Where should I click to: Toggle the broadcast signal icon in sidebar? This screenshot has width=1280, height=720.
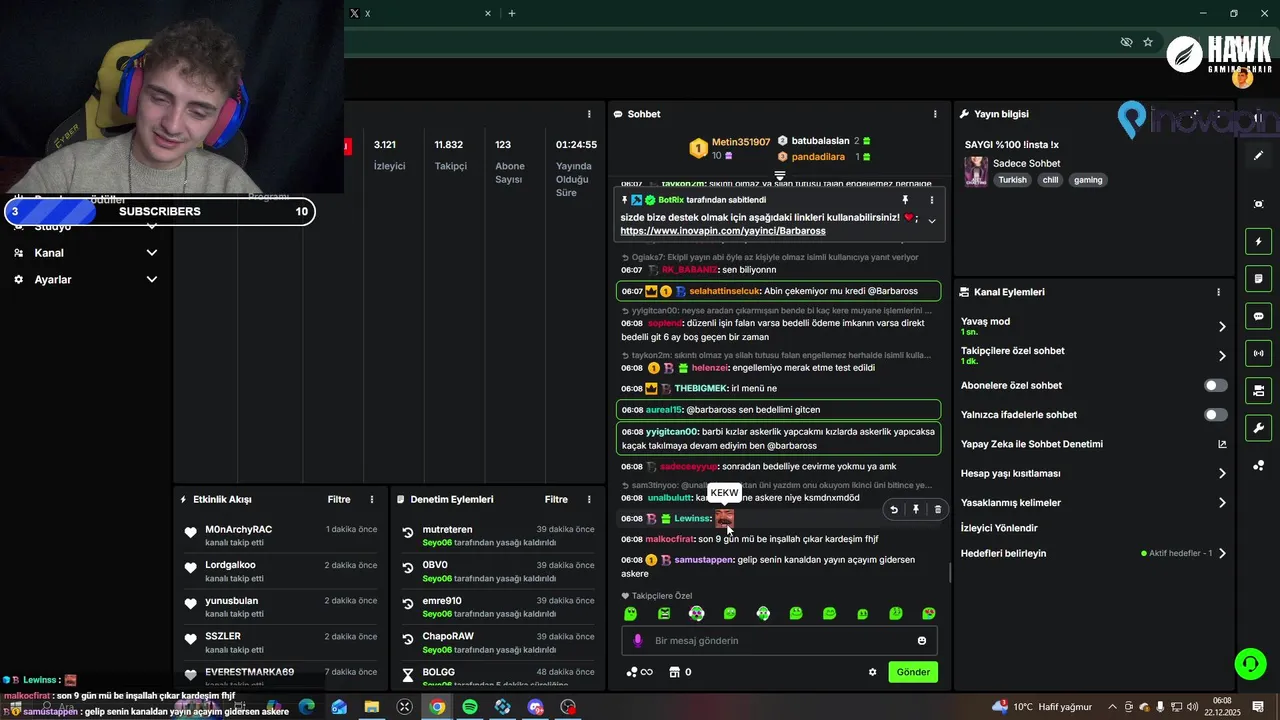1259,353
